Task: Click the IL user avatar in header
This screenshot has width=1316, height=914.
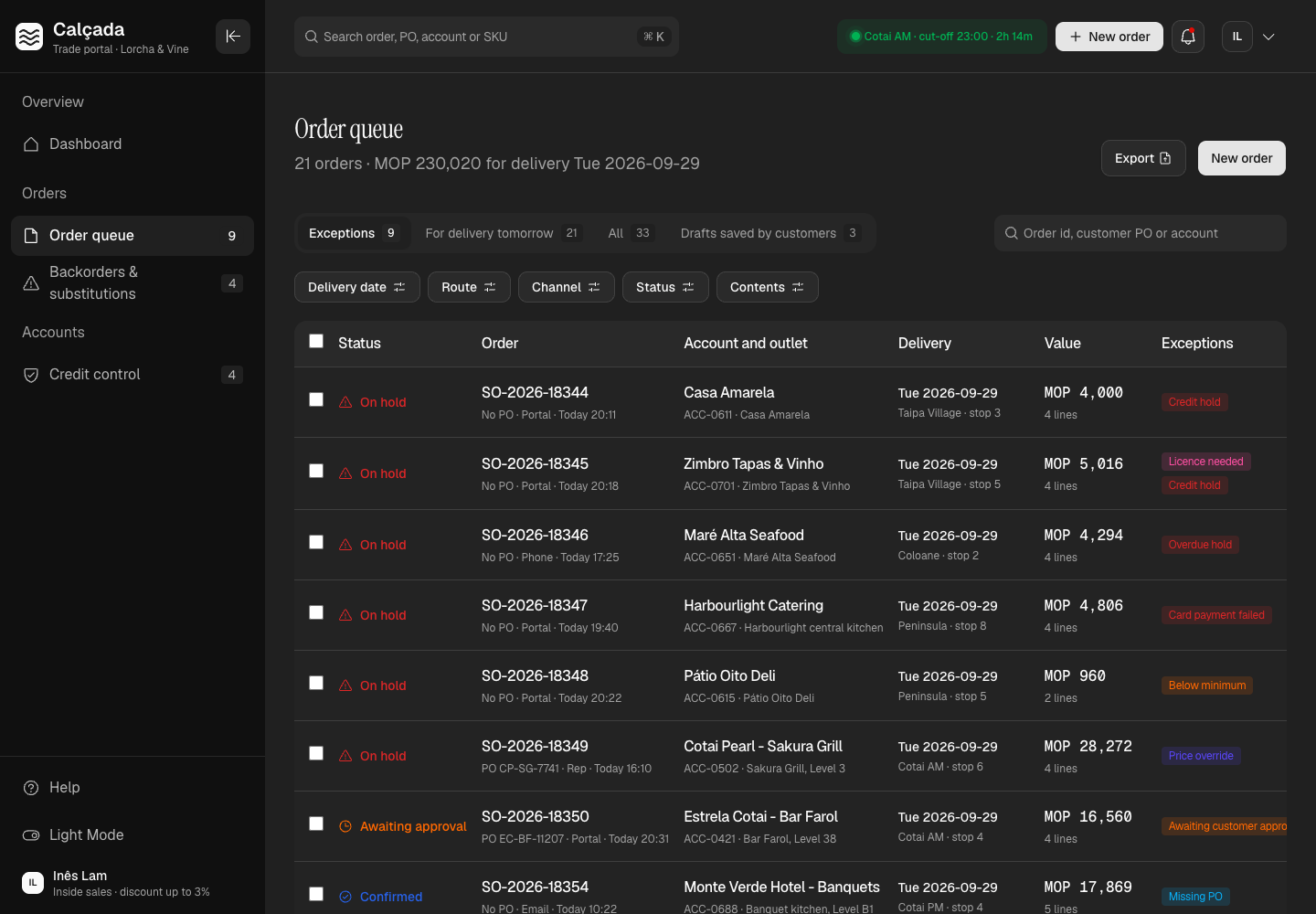Action: [1237, 37]
